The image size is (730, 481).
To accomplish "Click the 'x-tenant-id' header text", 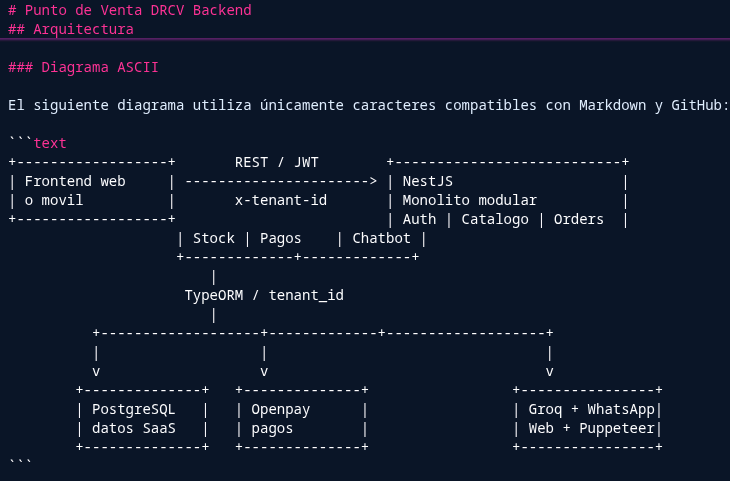I will pyautogui.click(x=281, y=200).
